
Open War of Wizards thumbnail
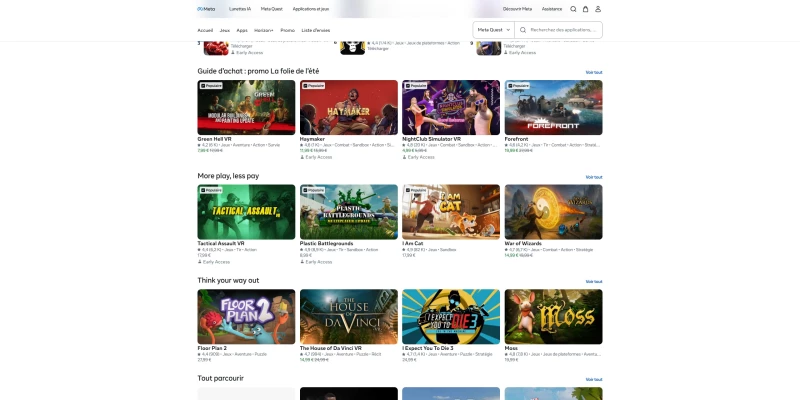pos(554,212)
